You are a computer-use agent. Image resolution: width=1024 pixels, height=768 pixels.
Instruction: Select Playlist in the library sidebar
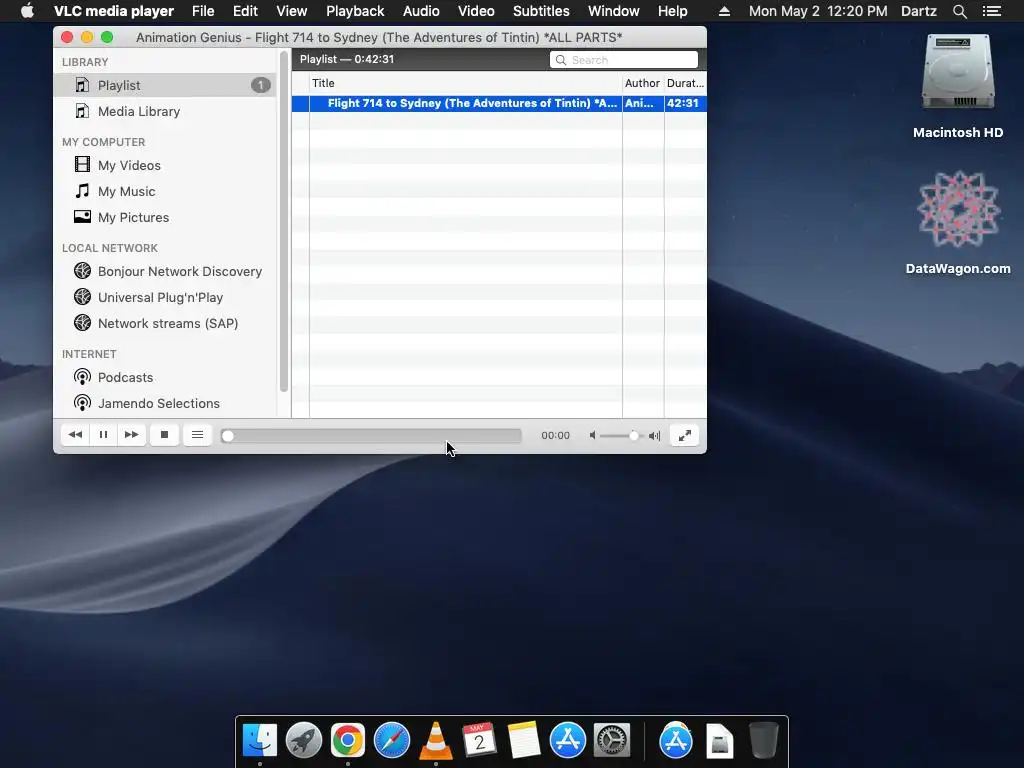(x=165, y=85)
